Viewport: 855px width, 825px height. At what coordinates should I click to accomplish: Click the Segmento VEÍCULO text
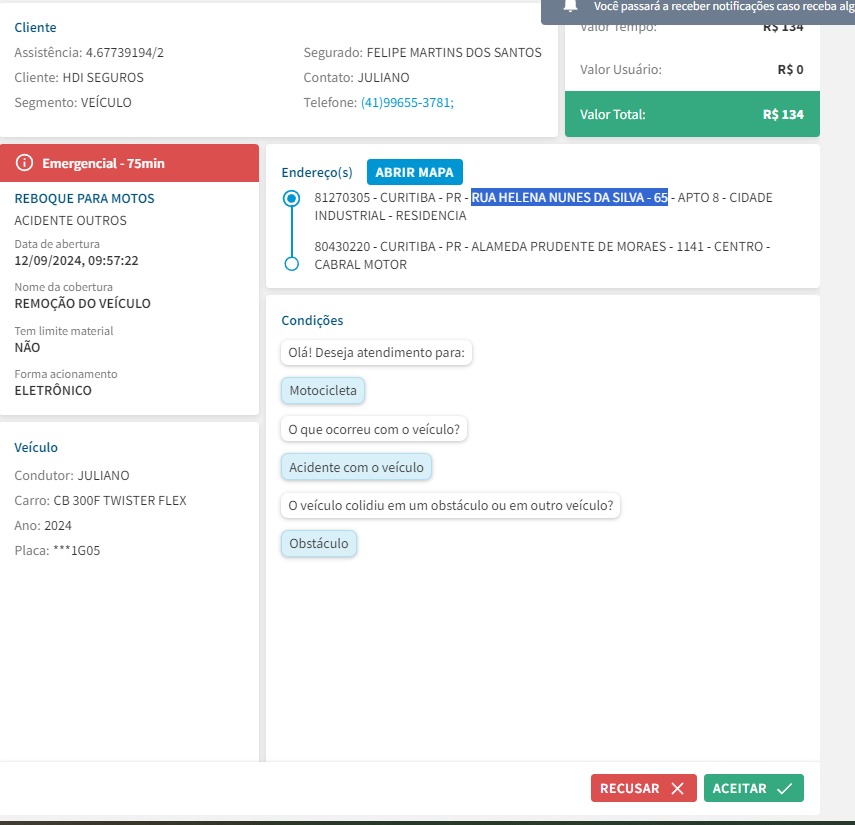coord(73,103)
